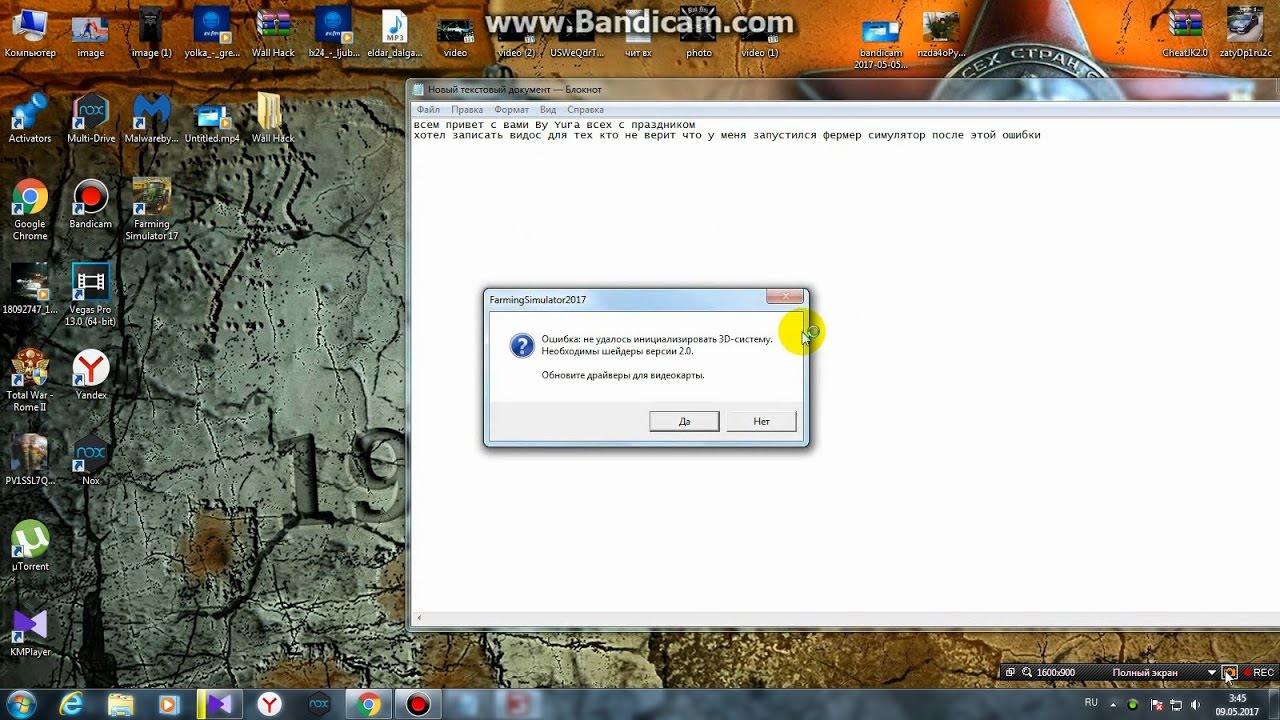Select the photo desktop icon
The image size is (1280, 720).
(x=699, y=33)
